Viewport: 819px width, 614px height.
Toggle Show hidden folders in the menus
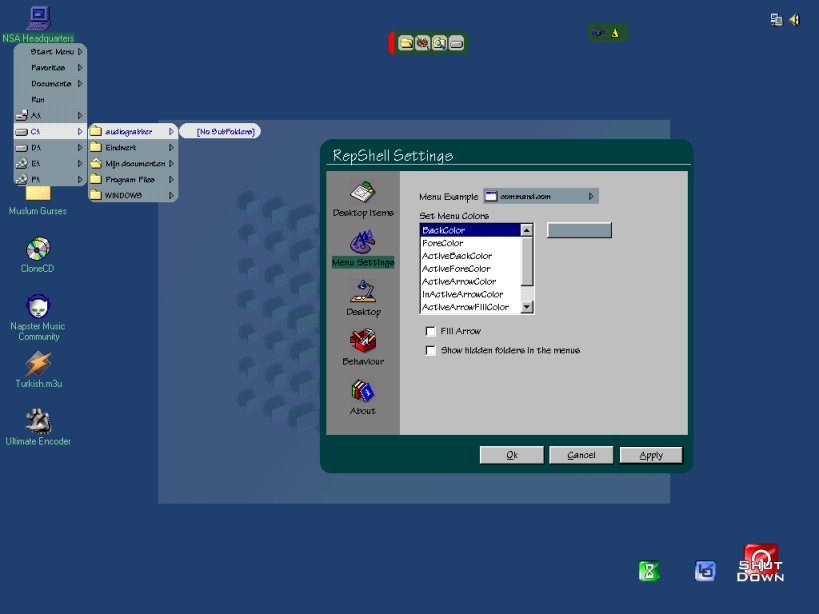point(431,351)
